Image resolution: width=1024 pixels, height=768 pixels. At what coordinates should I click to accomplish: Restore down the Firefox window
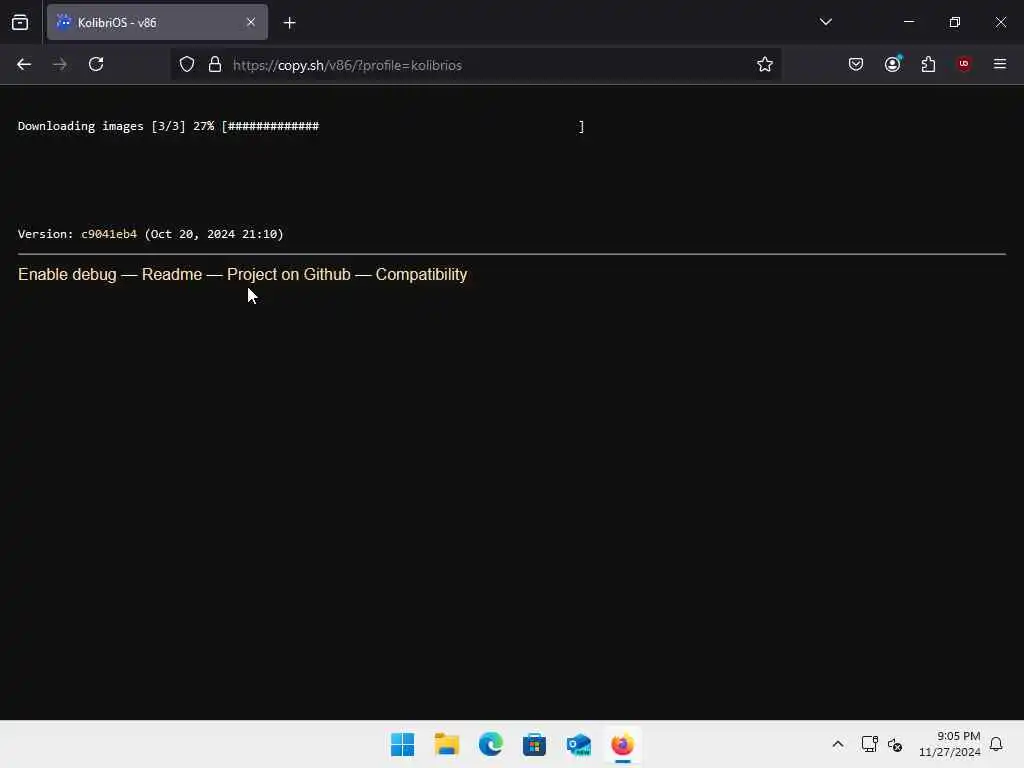pyautogui.click(x=955, y=22)
